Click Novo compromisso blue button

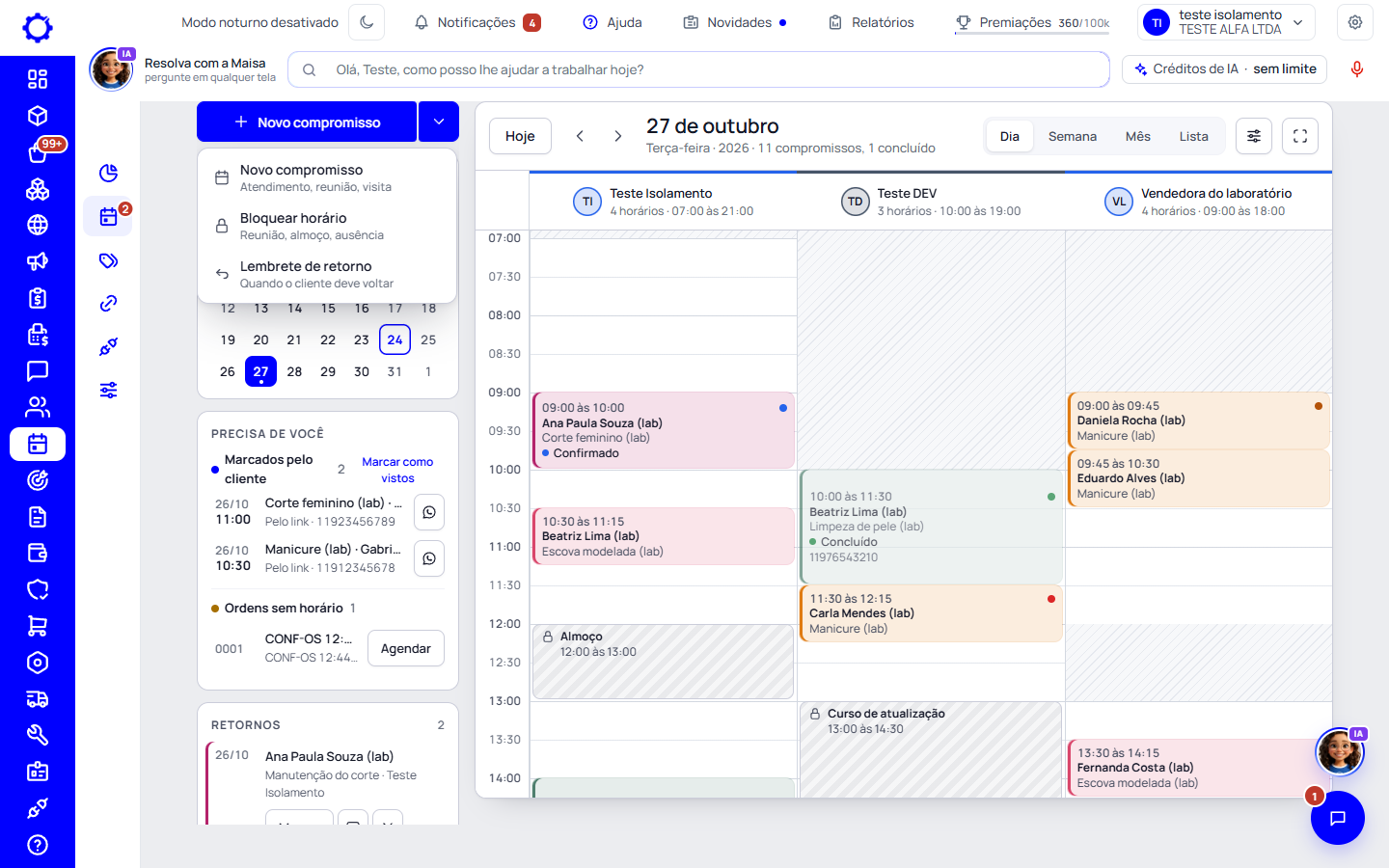click(x=307, y=122)
